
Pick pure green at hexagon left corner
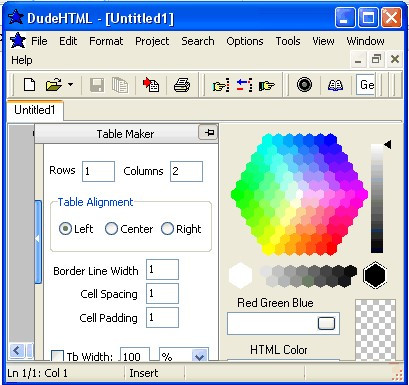coord(236,194)
